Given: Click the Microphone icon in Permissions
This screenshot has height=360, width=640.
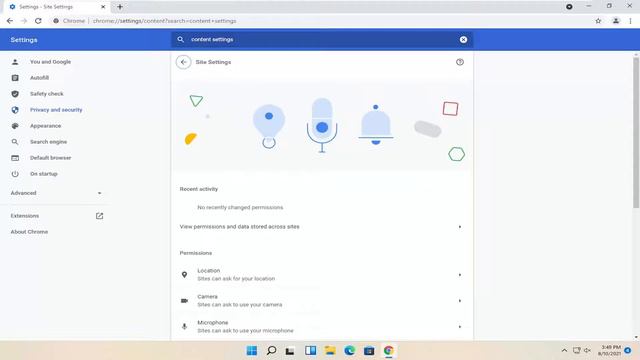Looking at the screenshot, I should coord(184,327).
